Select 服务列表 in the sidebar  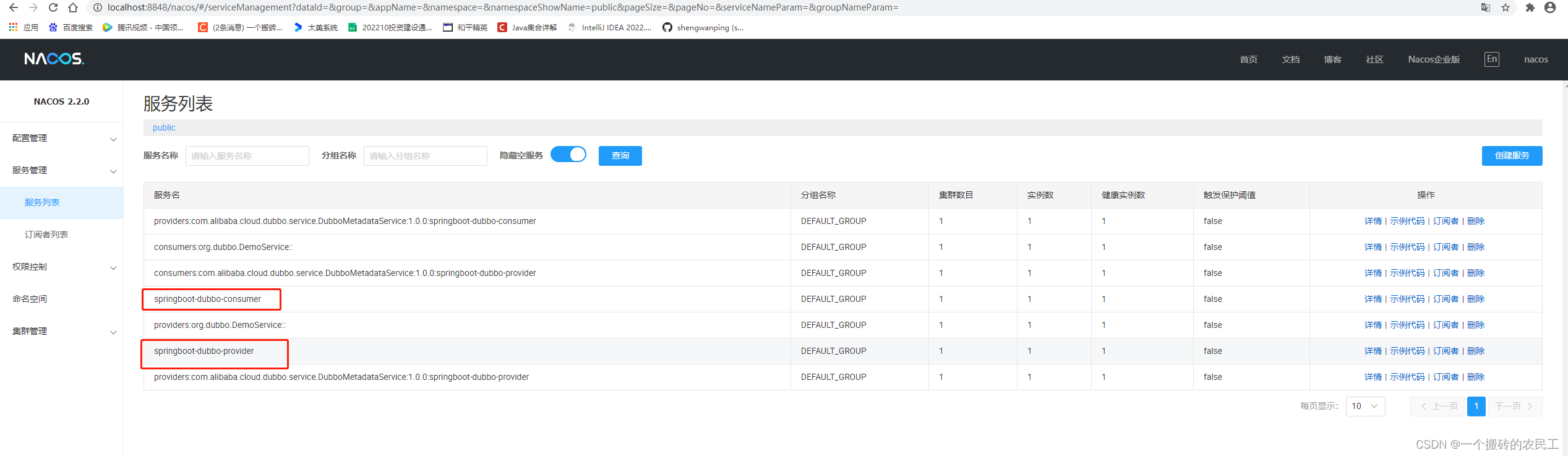[62, 202]
